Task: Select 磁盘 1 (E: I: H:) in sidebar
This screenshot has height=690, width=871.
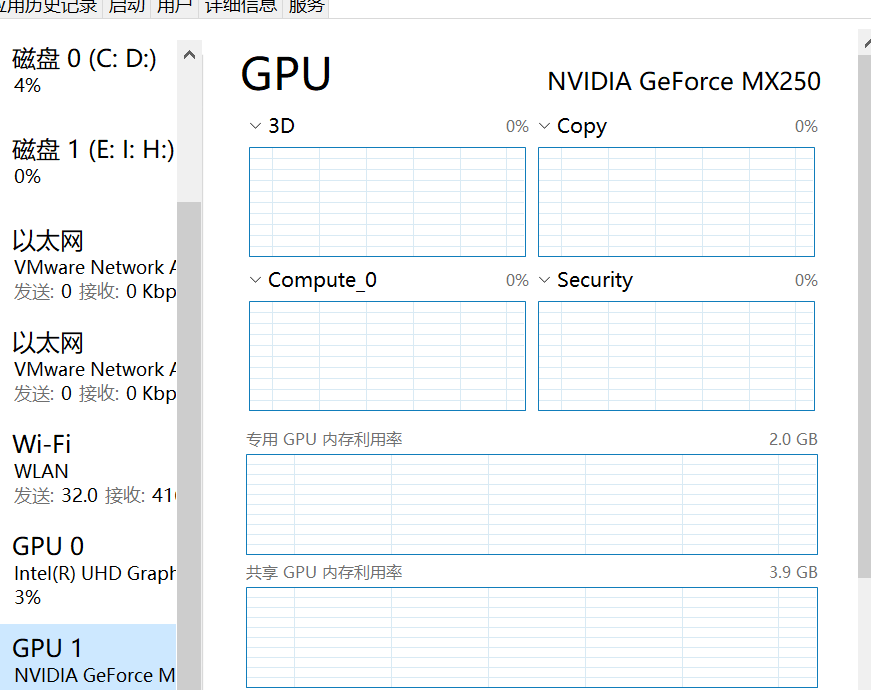Action: [x=88, y=162]
